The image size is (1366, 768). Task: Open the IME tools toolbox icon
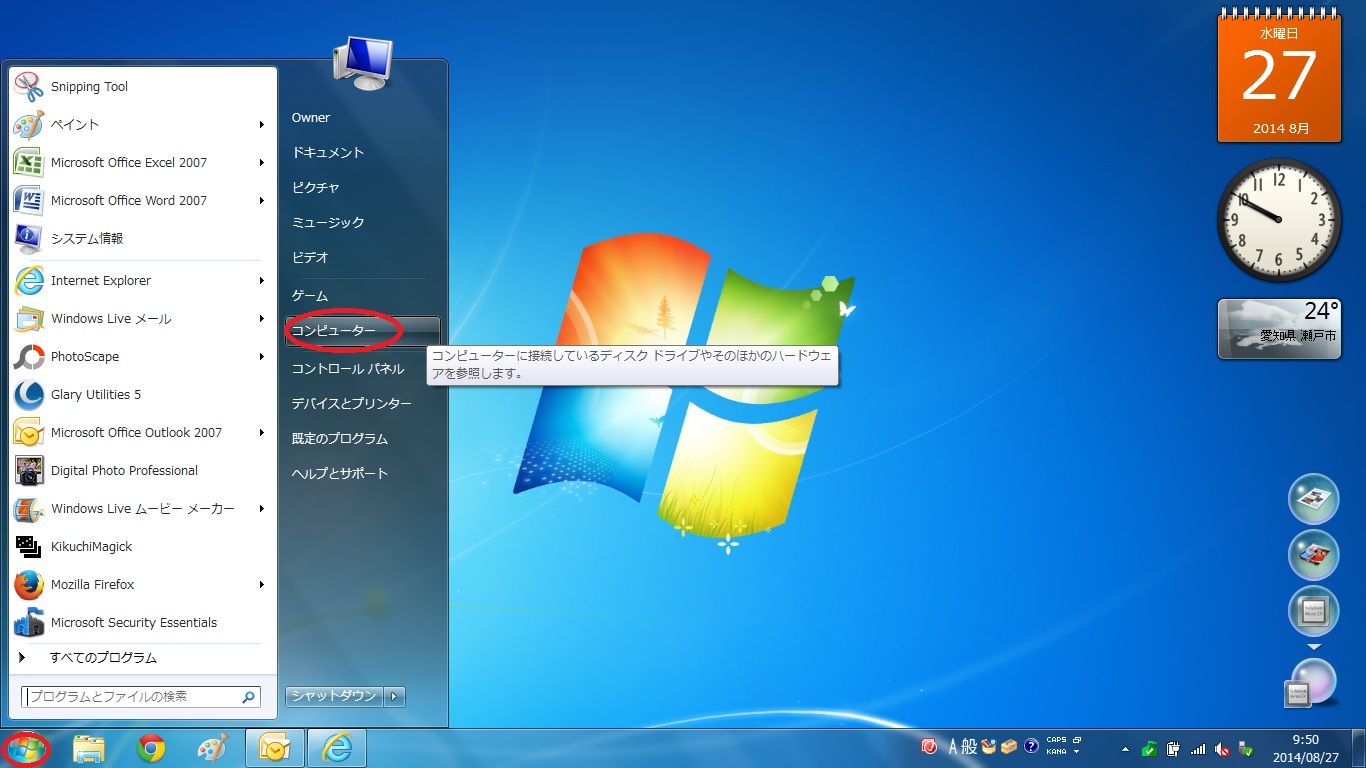[1009, 747]
